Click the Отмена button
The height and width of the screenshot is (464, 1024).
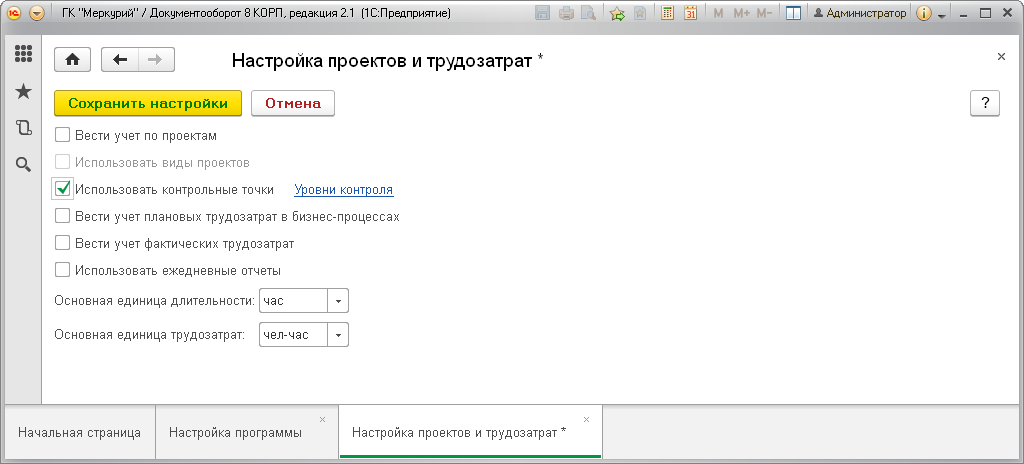(293, 103)
